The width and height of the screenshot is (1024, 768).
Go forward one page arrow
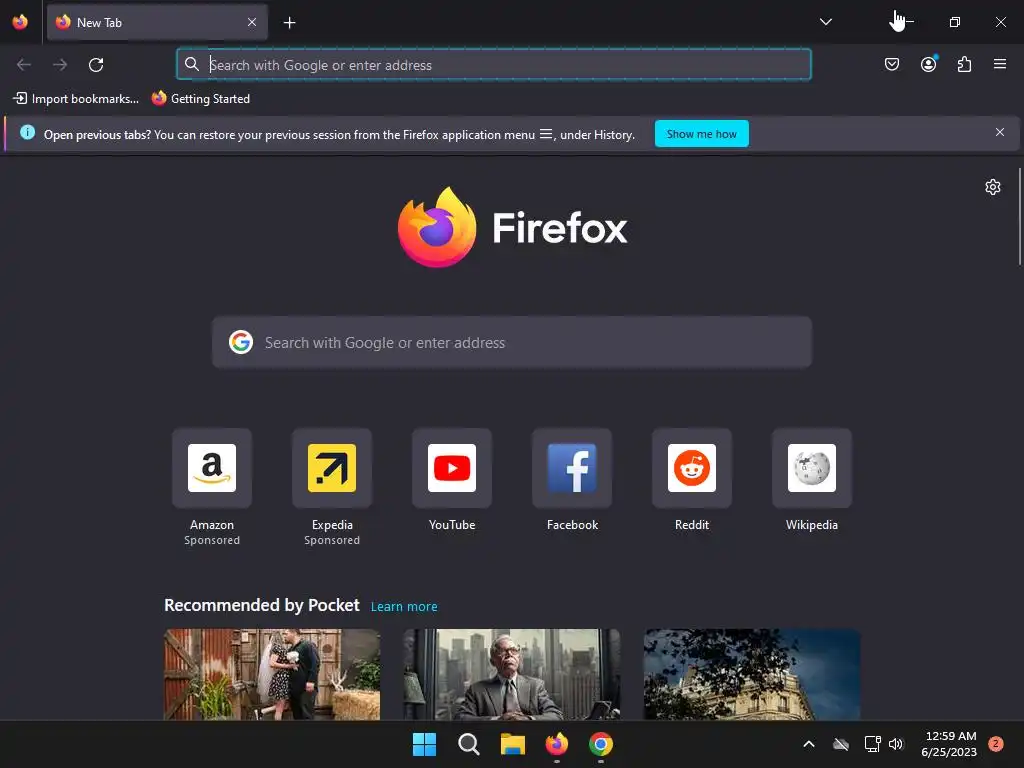[x=60, y=65]
